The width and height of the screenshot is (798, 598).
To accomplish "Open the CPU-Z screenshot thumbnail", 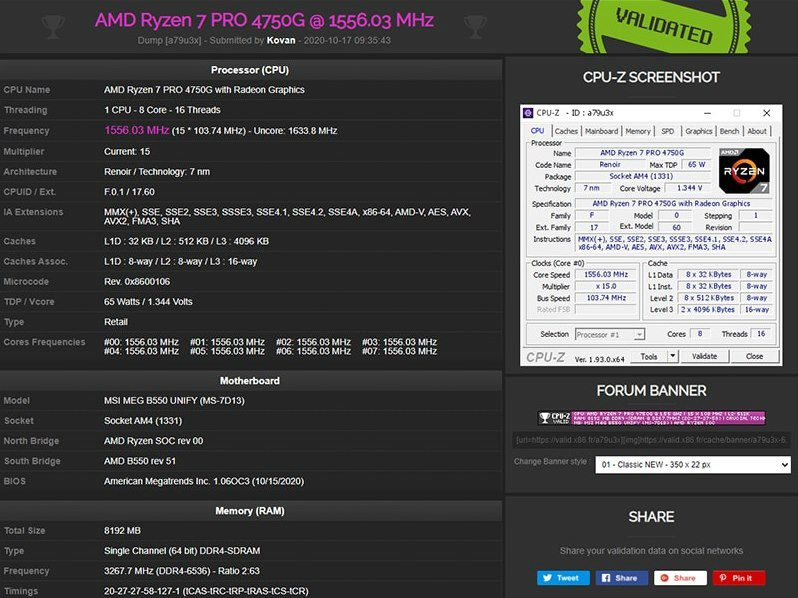I will pos(651,235).
